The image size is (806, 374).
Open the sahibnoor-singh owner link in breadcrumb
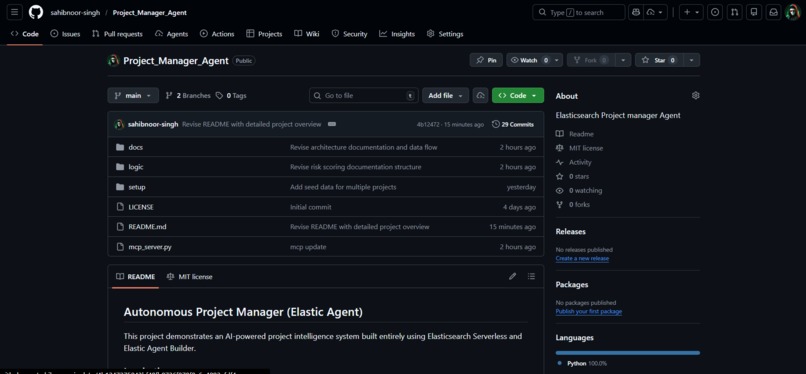[x=75, y=12]
